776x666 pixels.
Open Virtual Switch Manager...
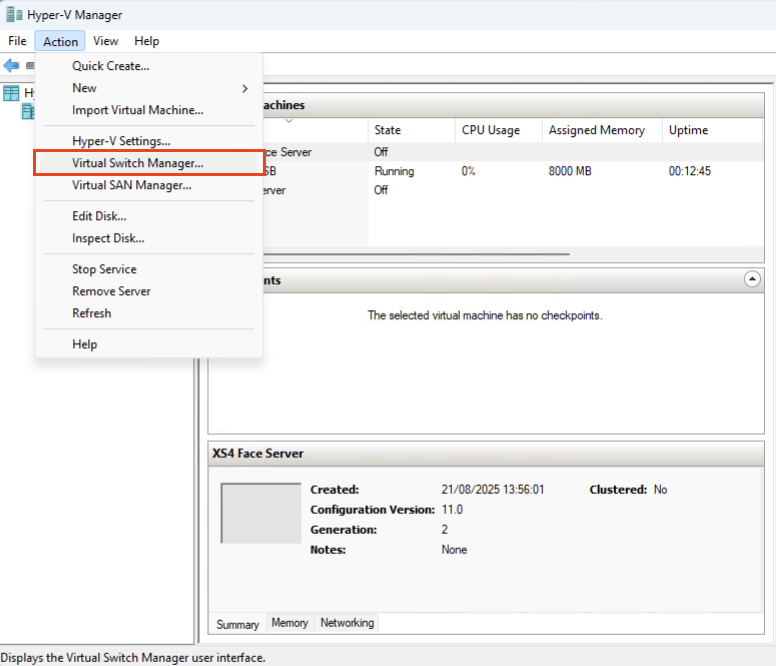[x=148, y=163]
